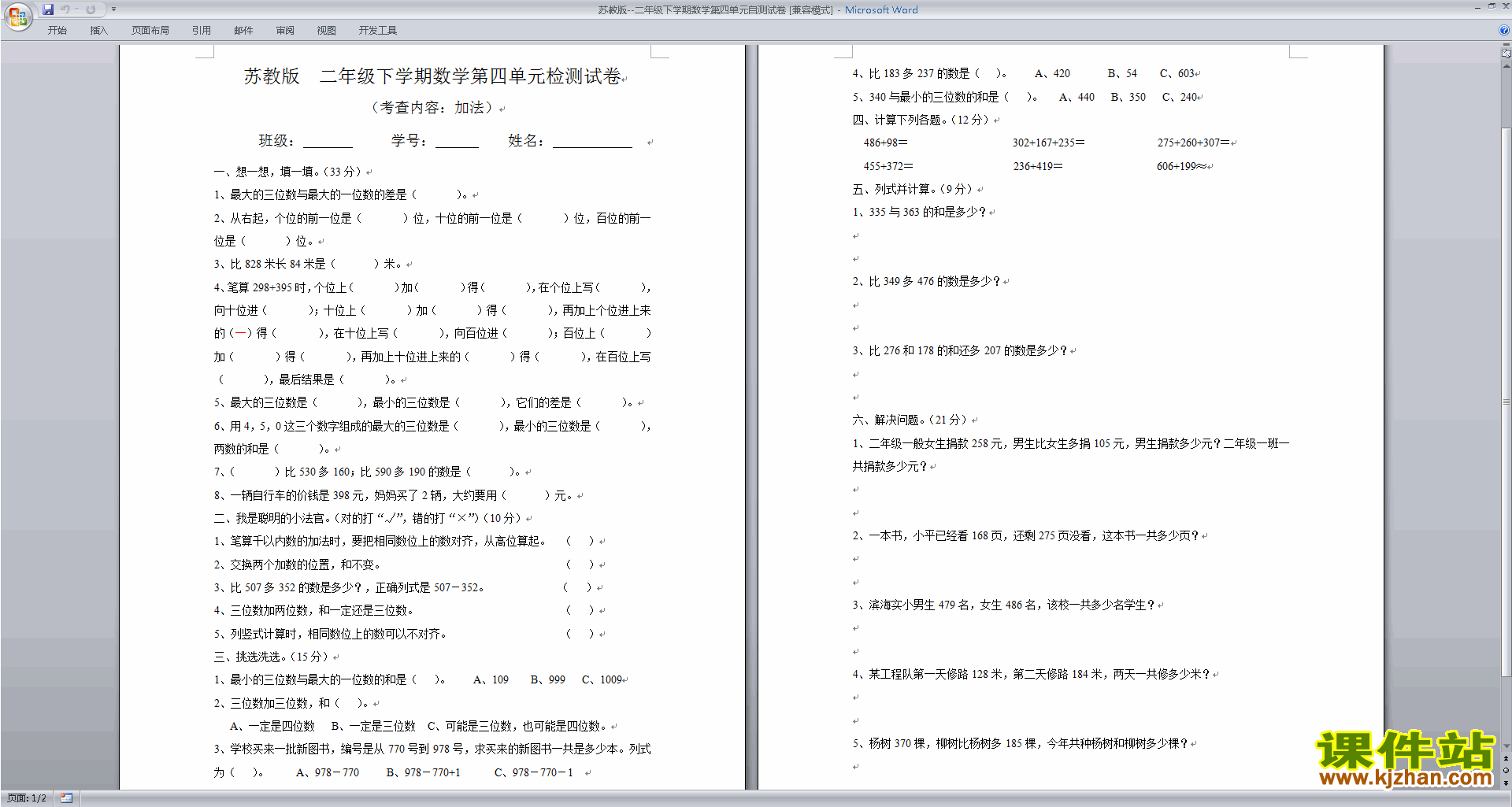Click the heading 三、挑选洗选。(15分)
The height and width of the screenshot is (807, 1512).
tap(271, 657)
